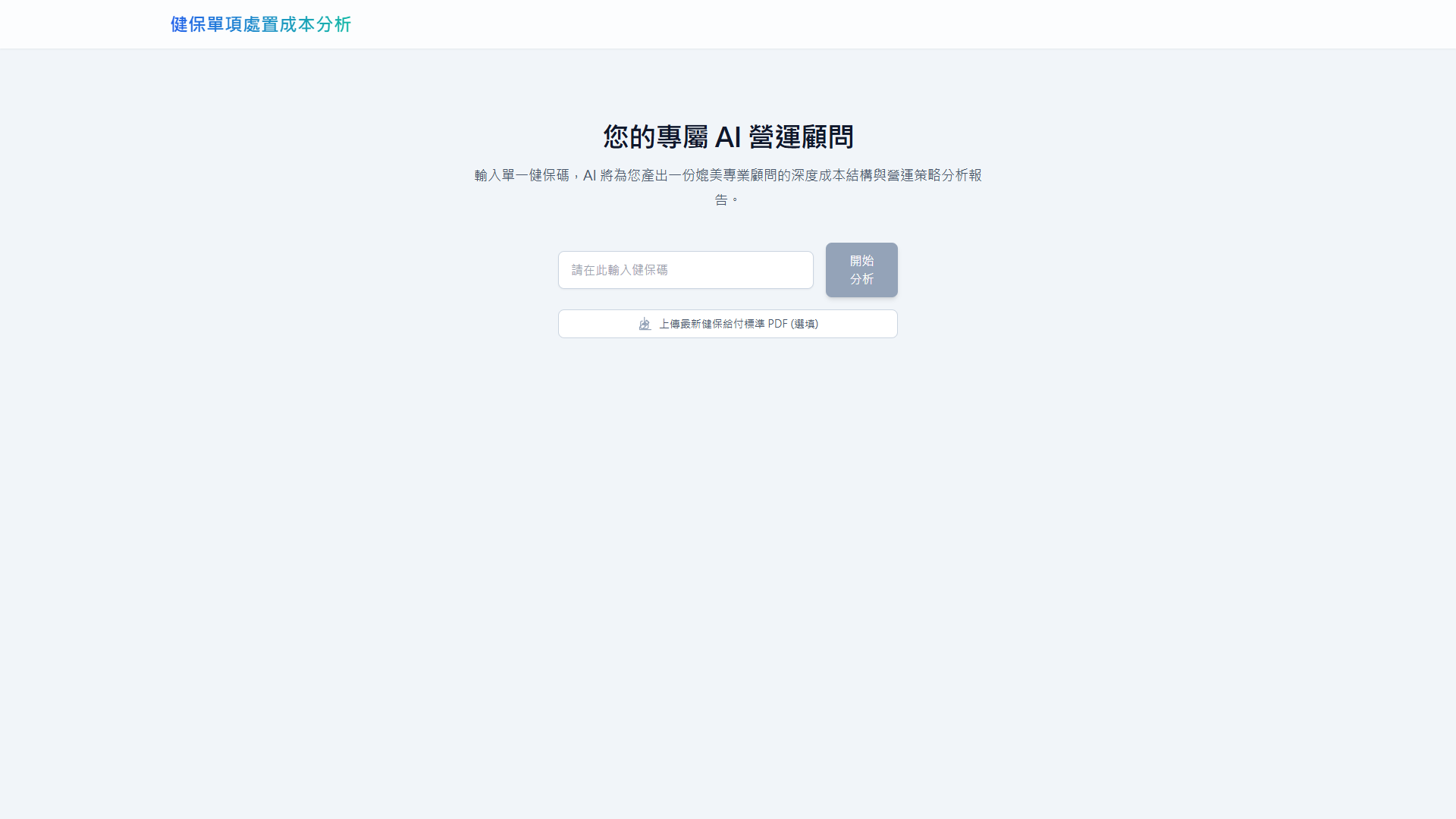Click the PDF (選填) text in upload button

coord(792,324)
